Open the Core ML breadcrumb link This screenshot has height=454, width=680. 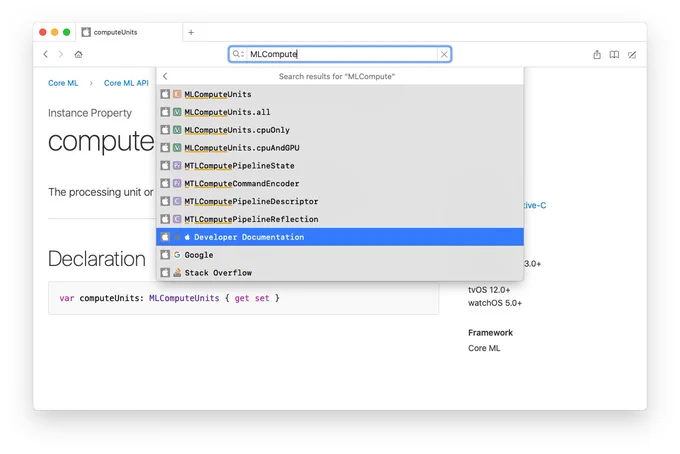click(x=63, y=83)
